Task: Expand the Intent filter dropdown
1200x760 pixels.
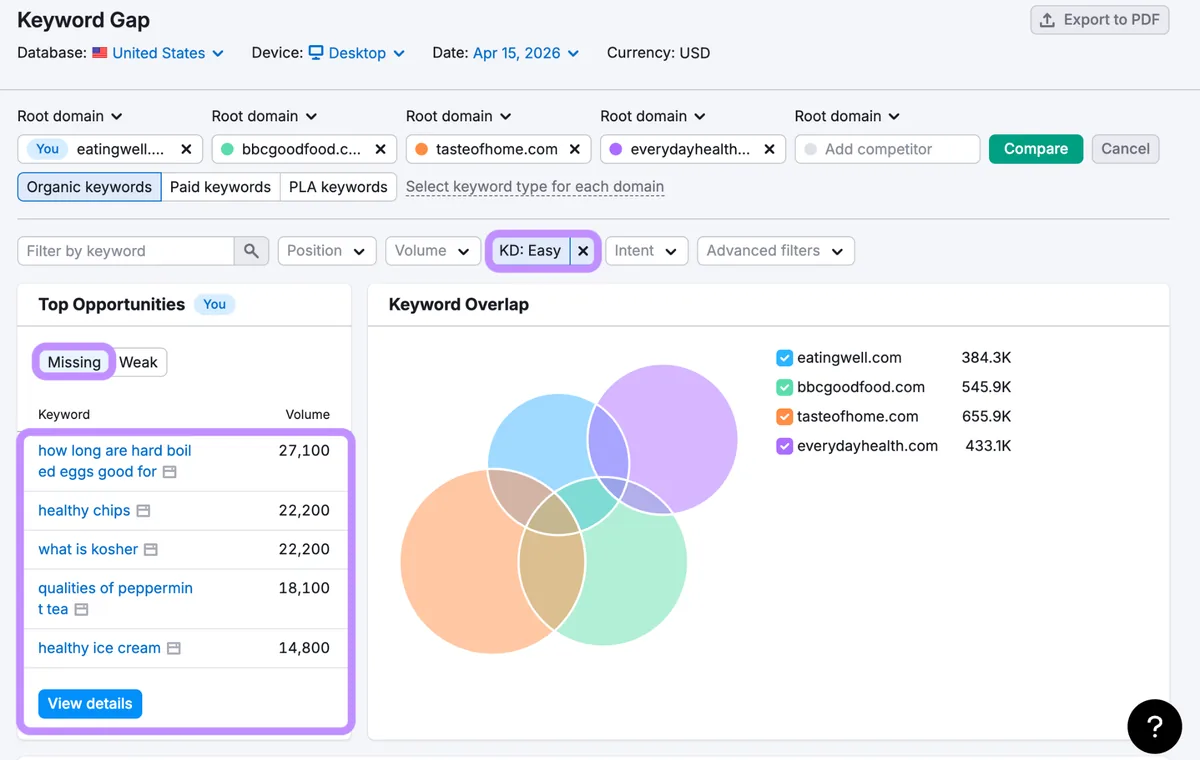Action: tap(646, 251)
